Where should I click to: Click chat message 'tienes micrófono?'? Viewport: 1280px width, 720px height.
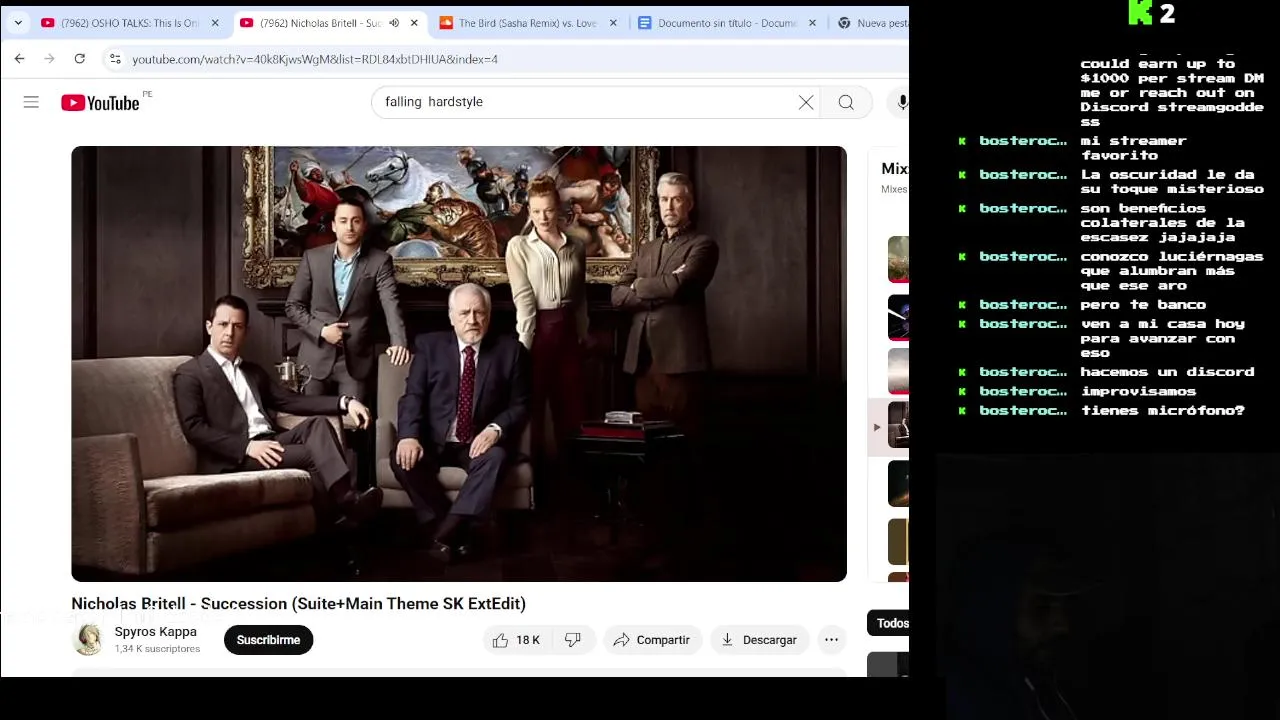click(x=1162, y=411)
